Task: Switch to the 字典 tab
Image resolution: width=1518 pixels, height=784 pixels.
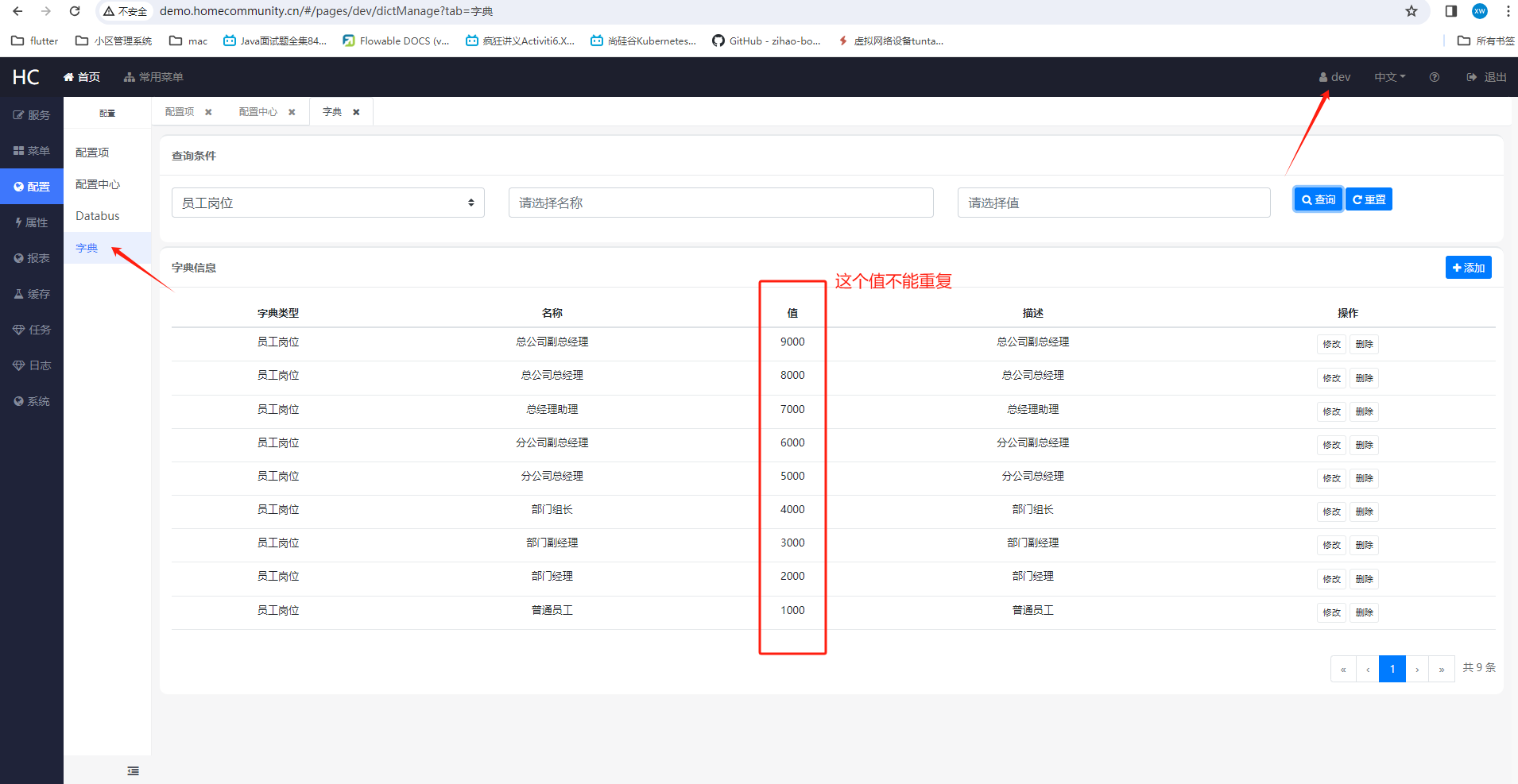Action: (x=332, y=112)
